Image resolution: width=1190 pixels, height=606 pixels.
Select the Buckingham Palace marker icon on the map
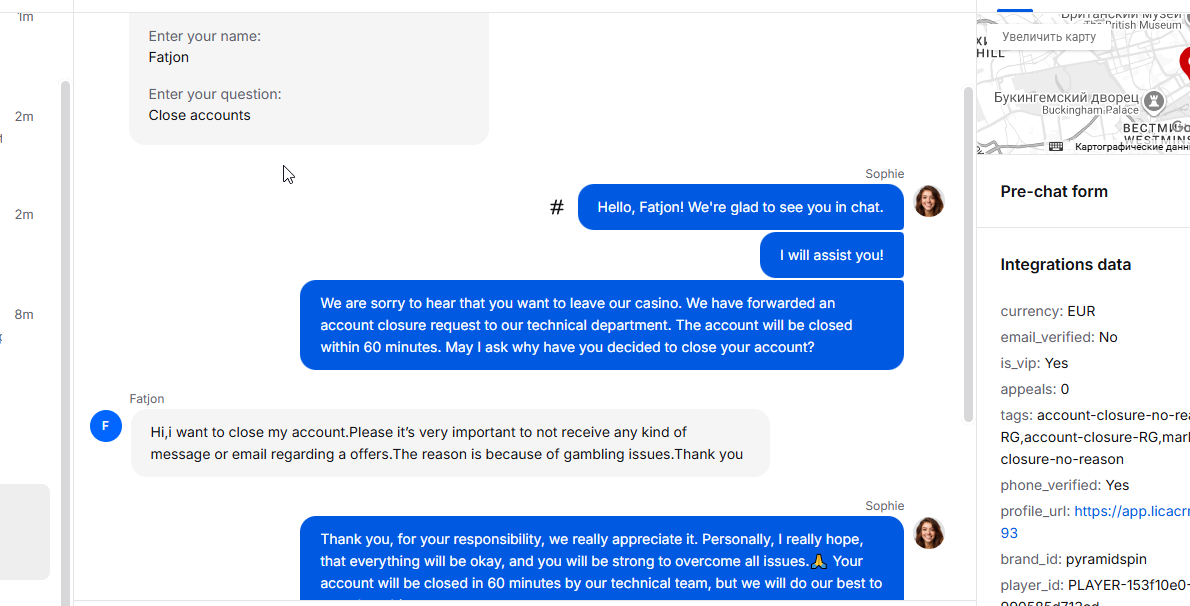pyautogui.click(x=1154, y=101)
